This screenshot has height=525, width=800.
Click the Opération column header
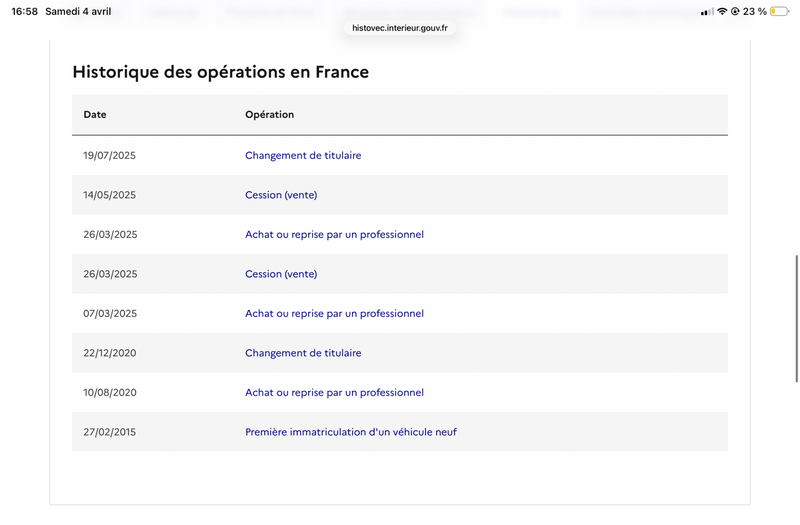pos(270,115)
